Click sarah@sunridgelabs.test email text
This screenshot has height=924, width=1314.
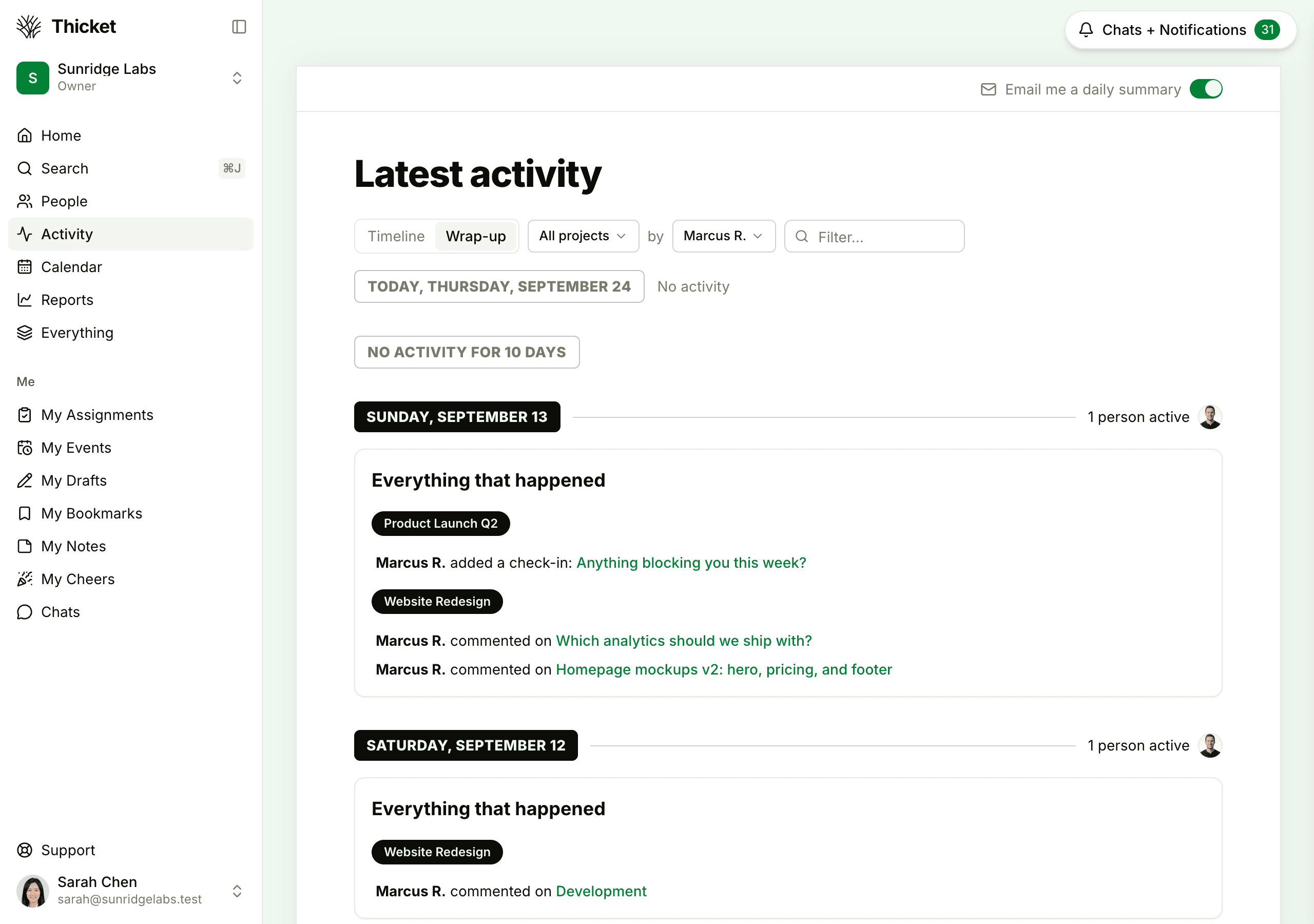coord(129,899)
